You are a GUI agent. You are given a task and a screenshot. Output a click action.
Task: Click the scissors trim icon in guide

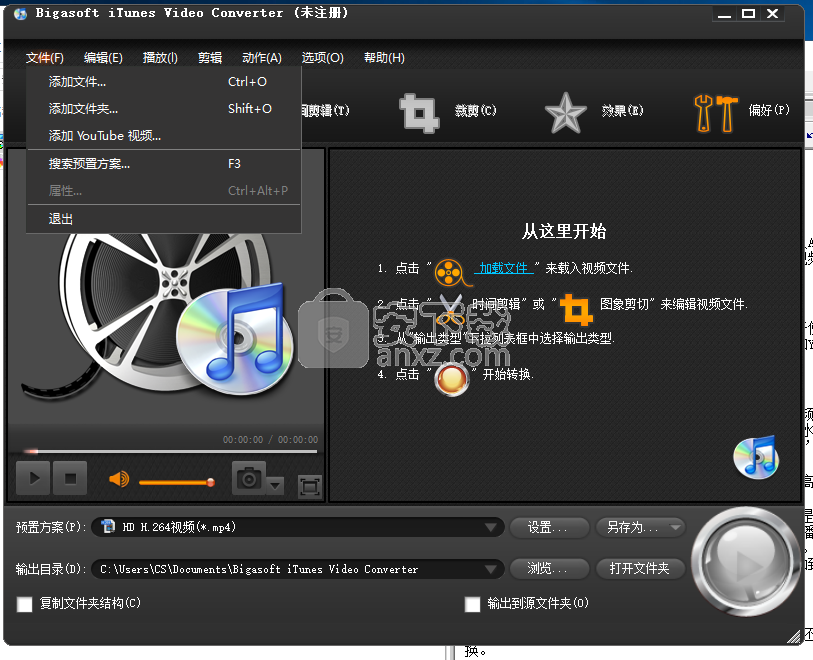(451, 310)
